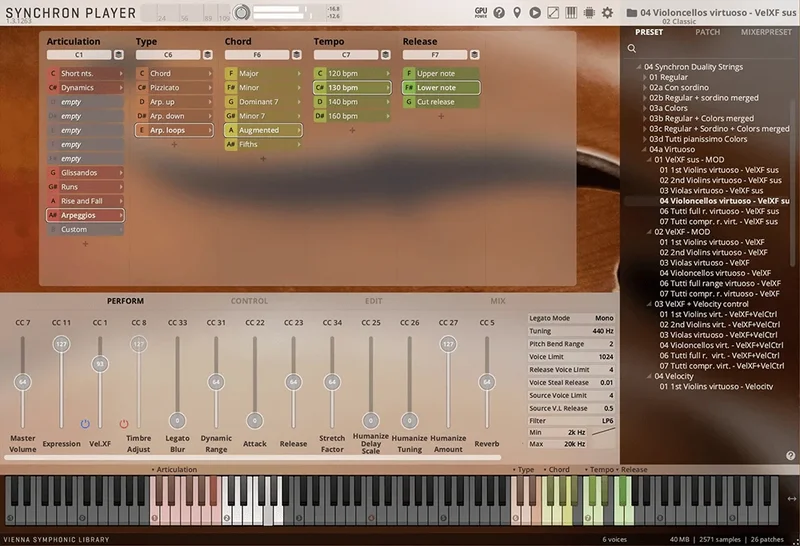The image size is (800, 546).
Task: Expand the 02a Con sordino folder
Action: (x=645, y=88)
